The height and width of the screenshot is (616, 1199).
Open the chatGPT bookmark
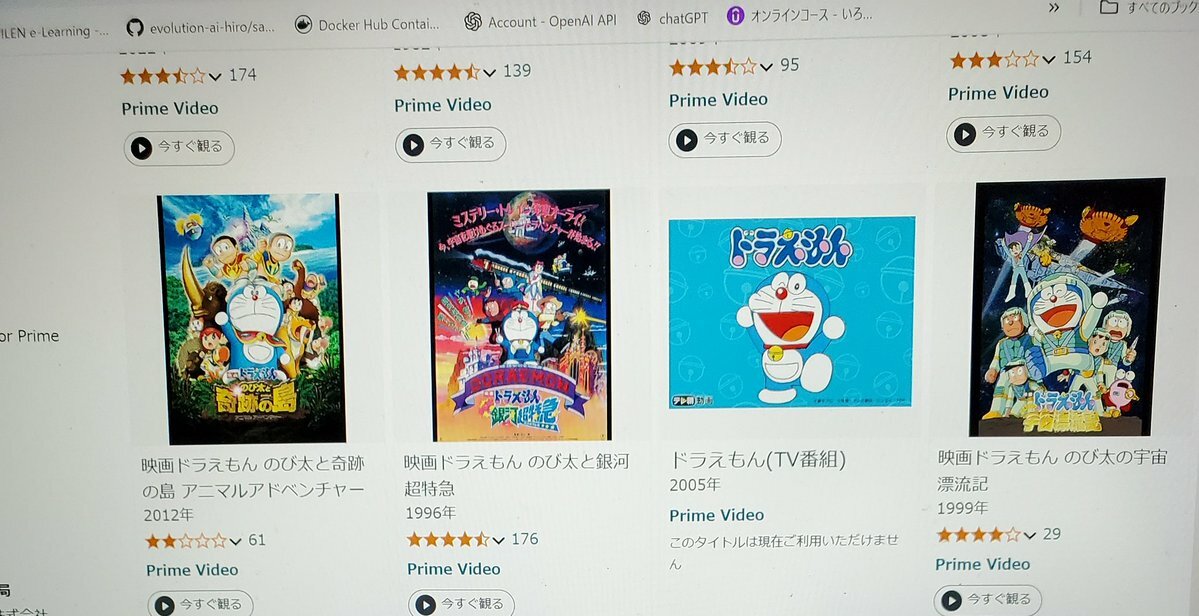pos(673,18)
